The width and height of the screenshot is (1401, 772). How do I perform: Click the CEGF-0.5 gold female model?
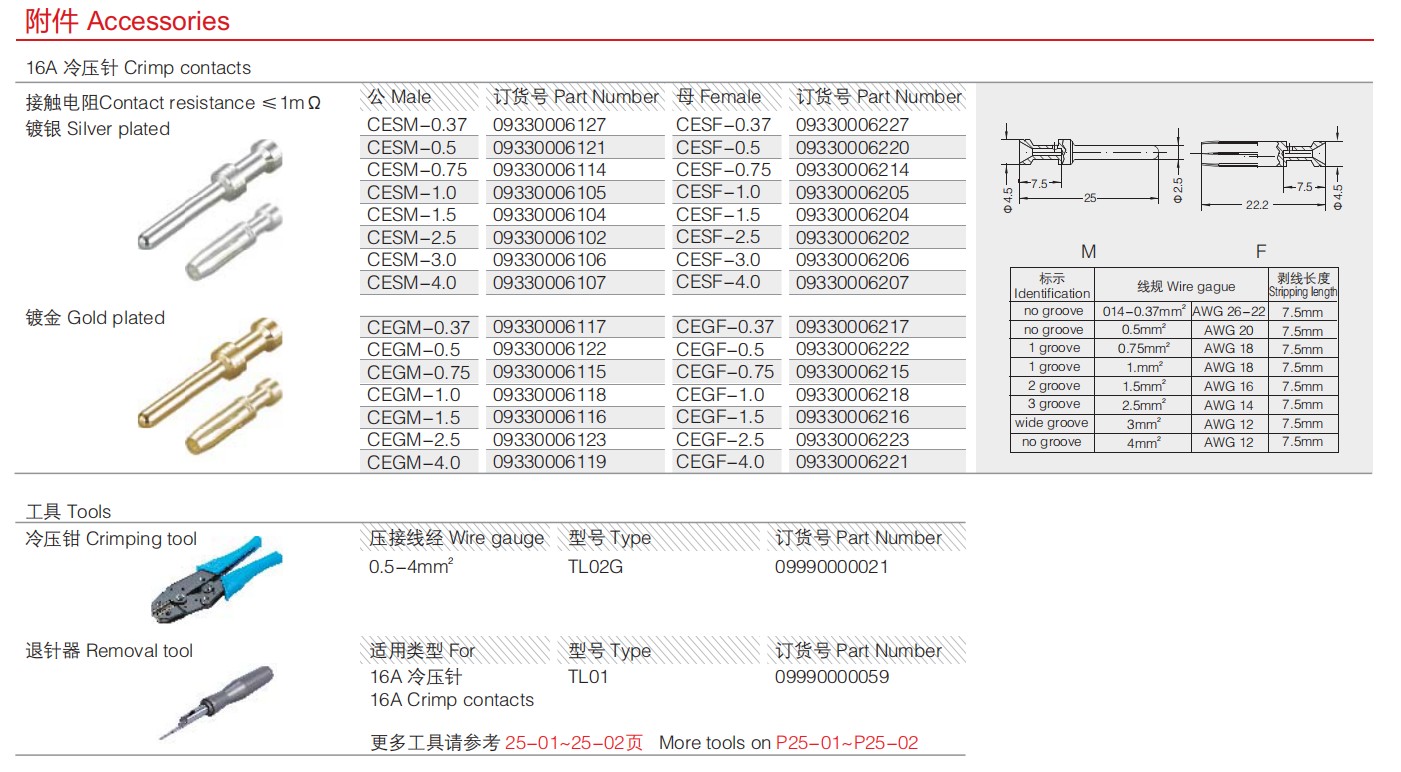coord(719,349)
